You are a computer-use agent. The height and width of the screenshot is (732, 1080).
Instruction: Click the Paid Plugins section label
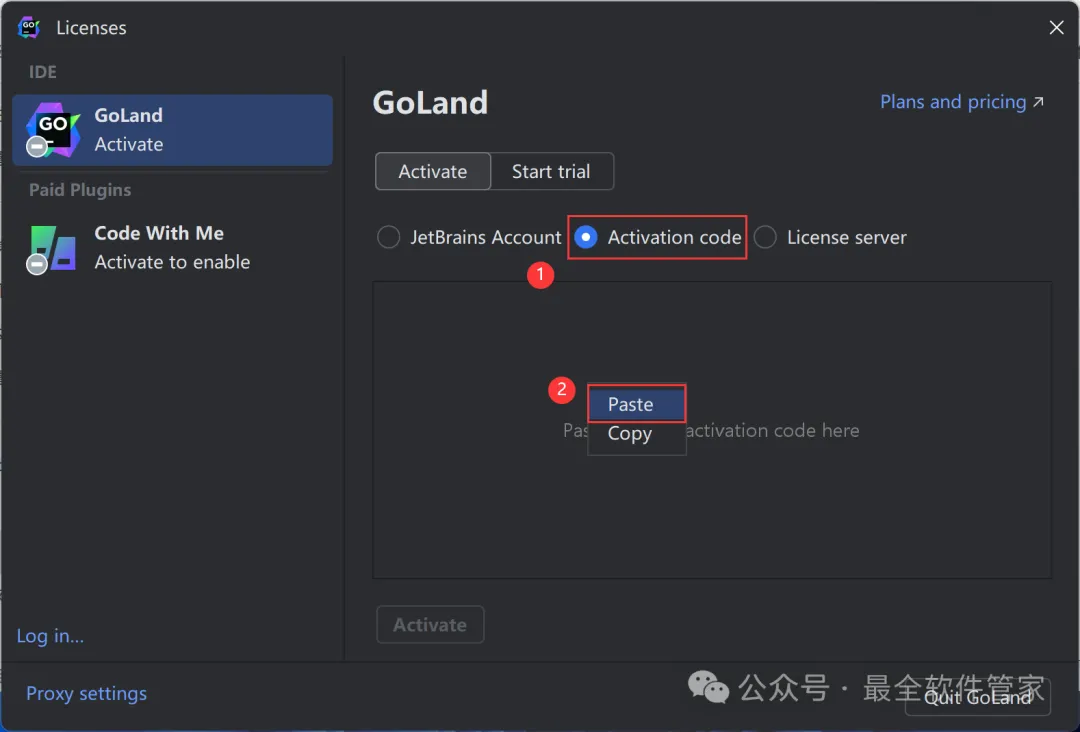(x=80, y=190)
